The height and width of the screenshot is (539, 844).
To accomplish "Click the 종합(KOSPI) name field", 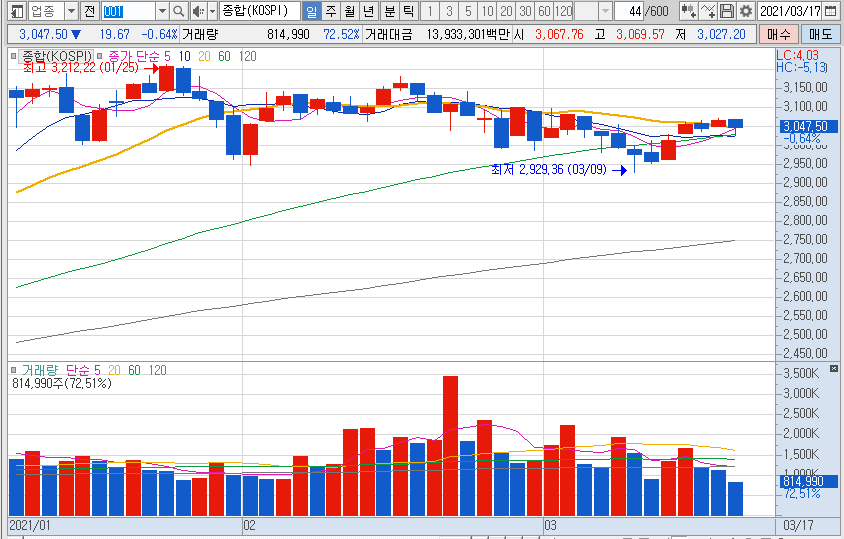I will coord(259,10).
